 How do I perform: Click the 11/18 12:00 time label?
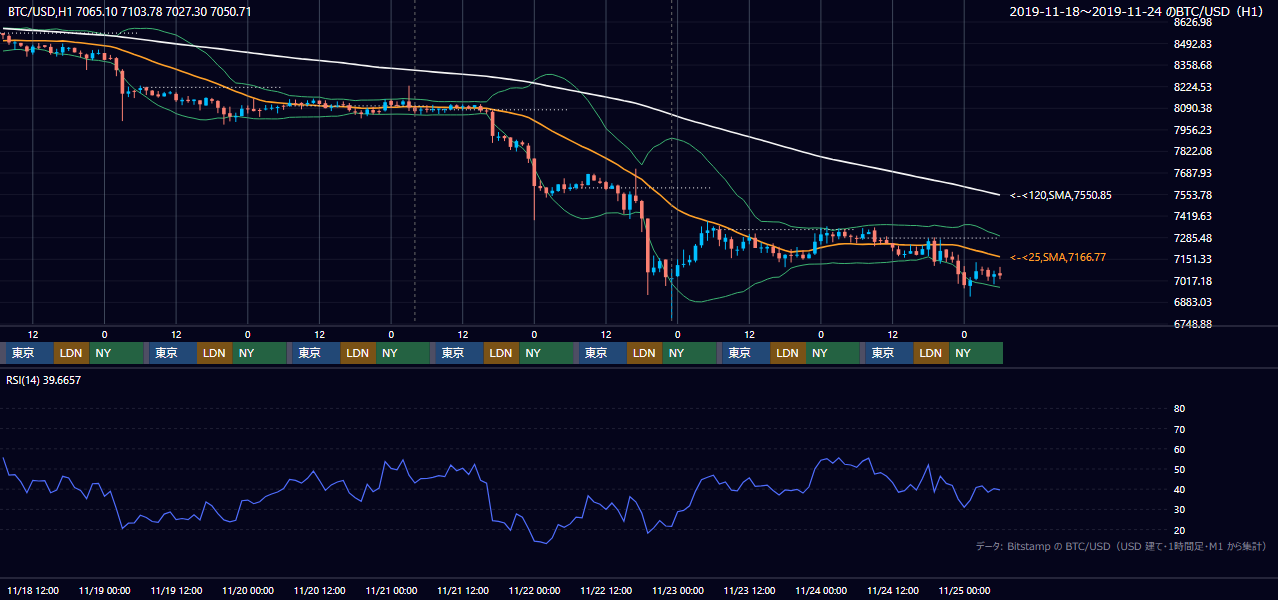(x=33, y=590)
